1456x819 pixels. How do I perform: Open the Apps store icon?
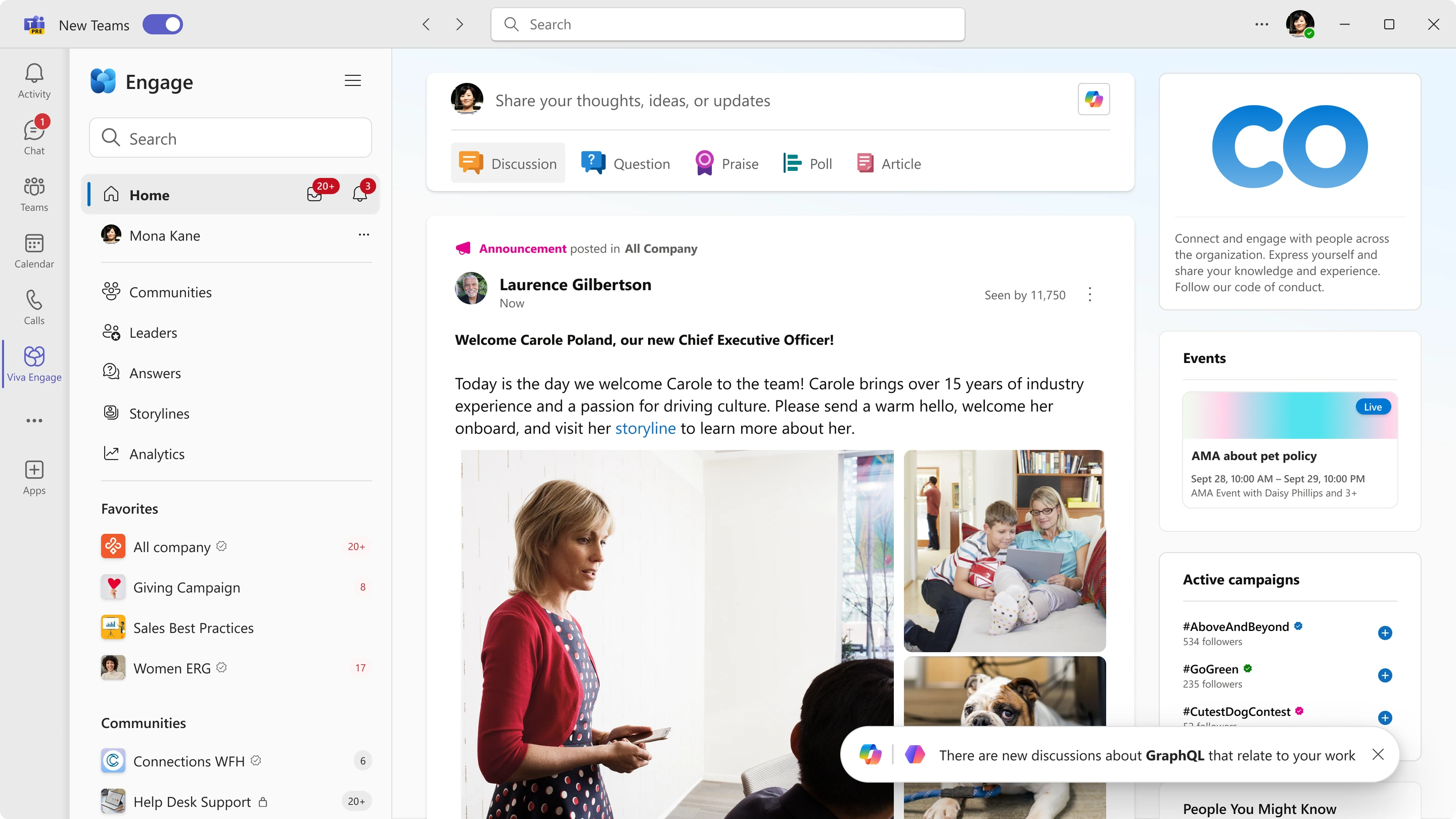[x=34, y=477]
